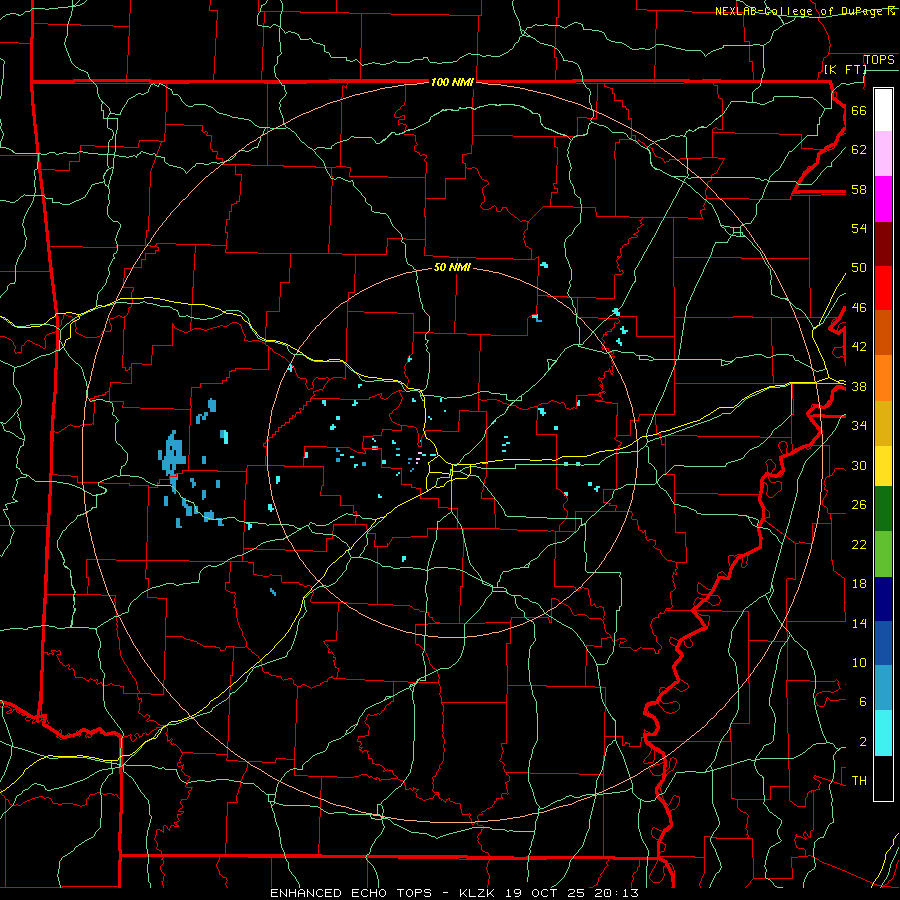Click the TH legend label
This screenshot has width=900, height=900.
(x=859, y=780)
